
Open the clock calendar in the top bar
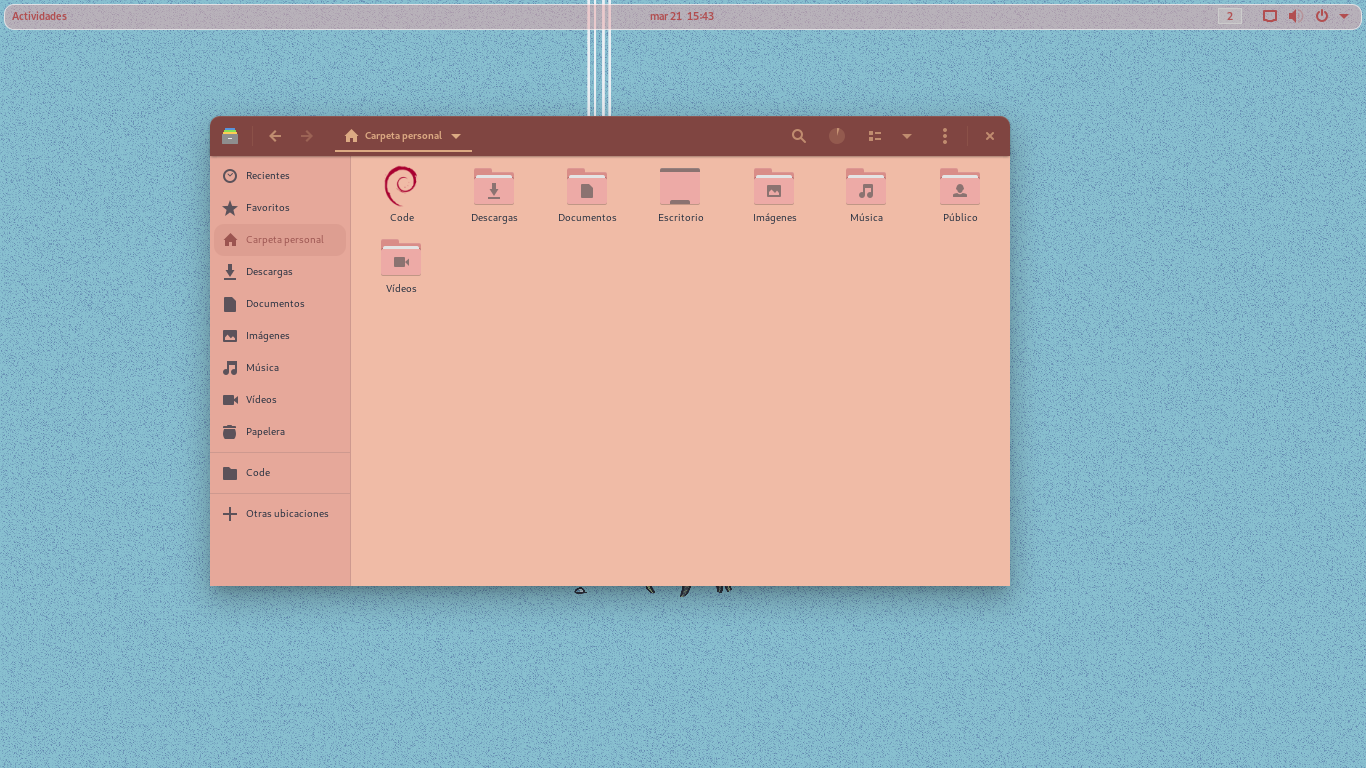click(682, 16)
